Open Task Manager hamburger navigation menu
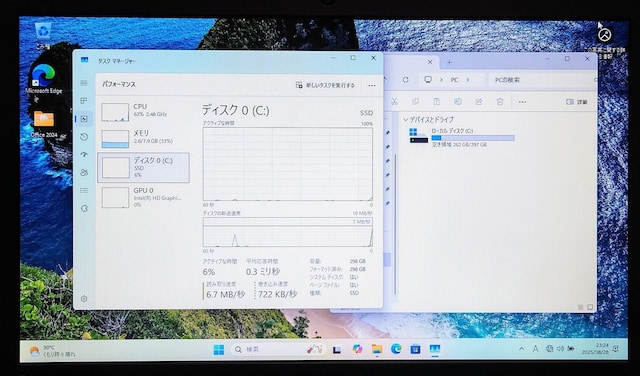 pos(84,83)
